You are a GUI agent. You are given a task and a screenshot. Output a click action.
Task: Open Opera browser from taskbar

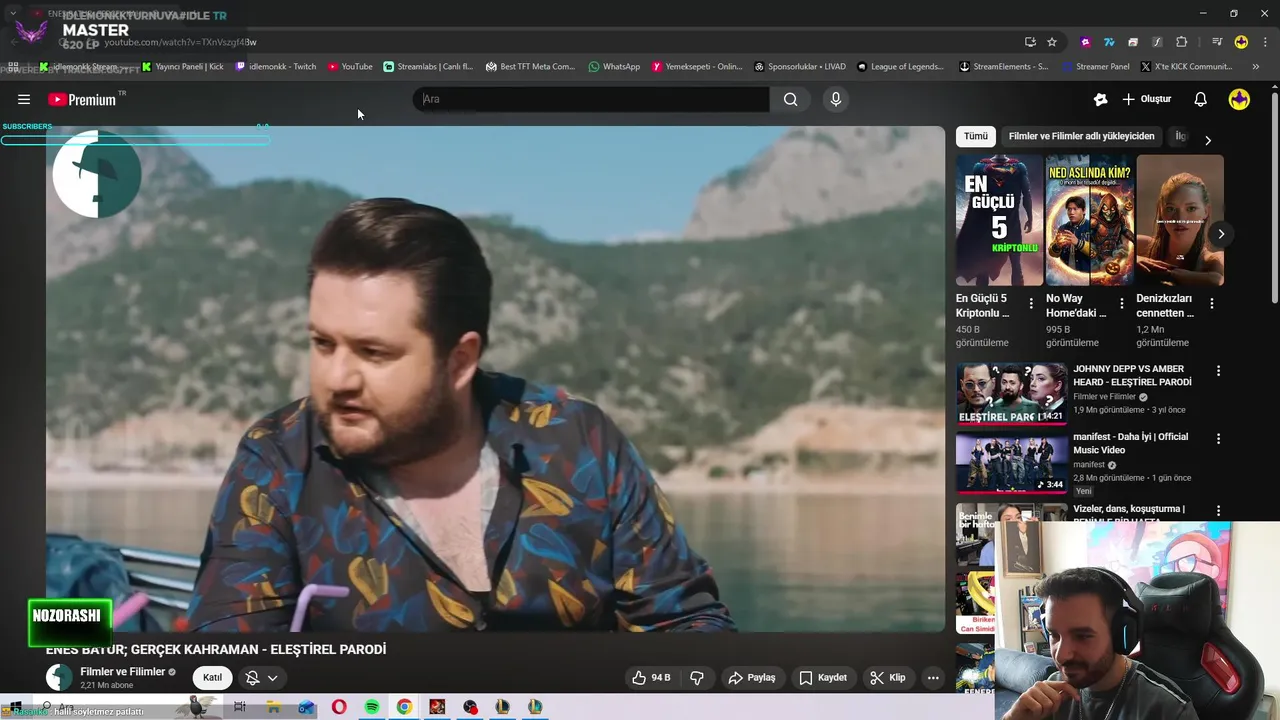click(x=339, y=707)
